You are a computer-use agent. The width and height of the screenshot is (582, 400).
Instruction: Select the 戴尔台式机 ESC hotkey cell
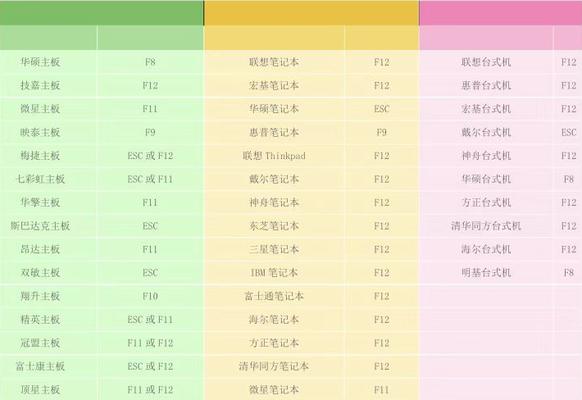click(568, 132)
